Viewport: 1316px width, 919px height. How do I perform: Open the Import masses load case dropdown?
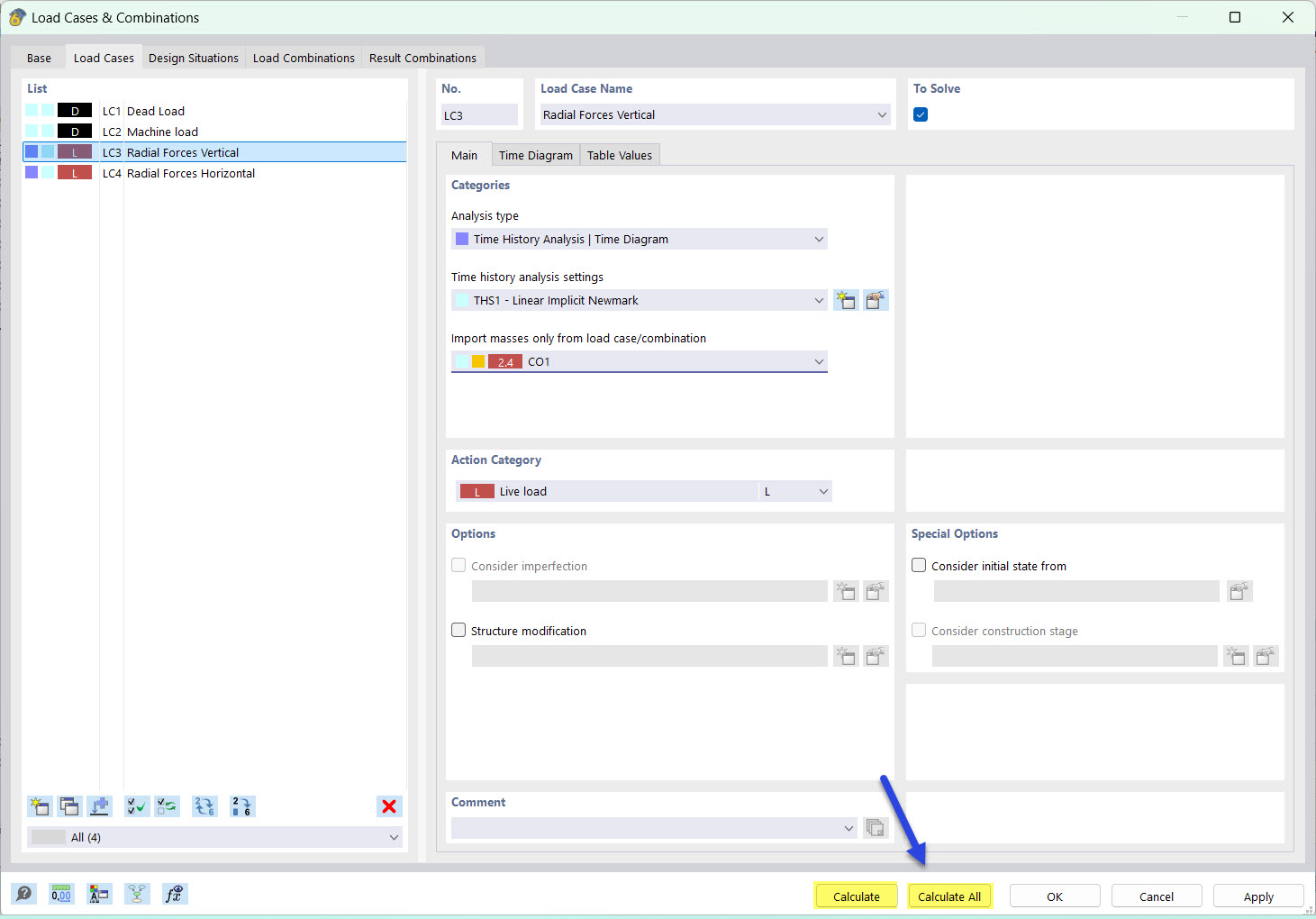818,361
